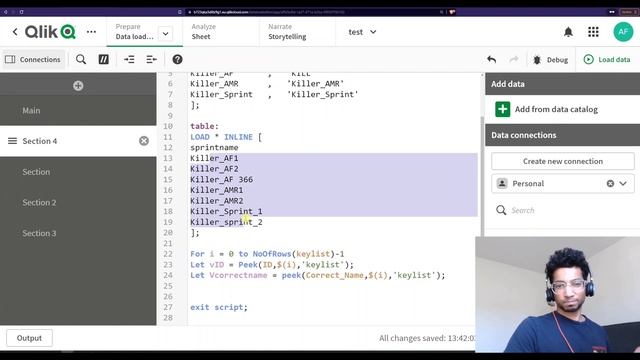Open the Prepare Data load editor tab

click(134, 32)
